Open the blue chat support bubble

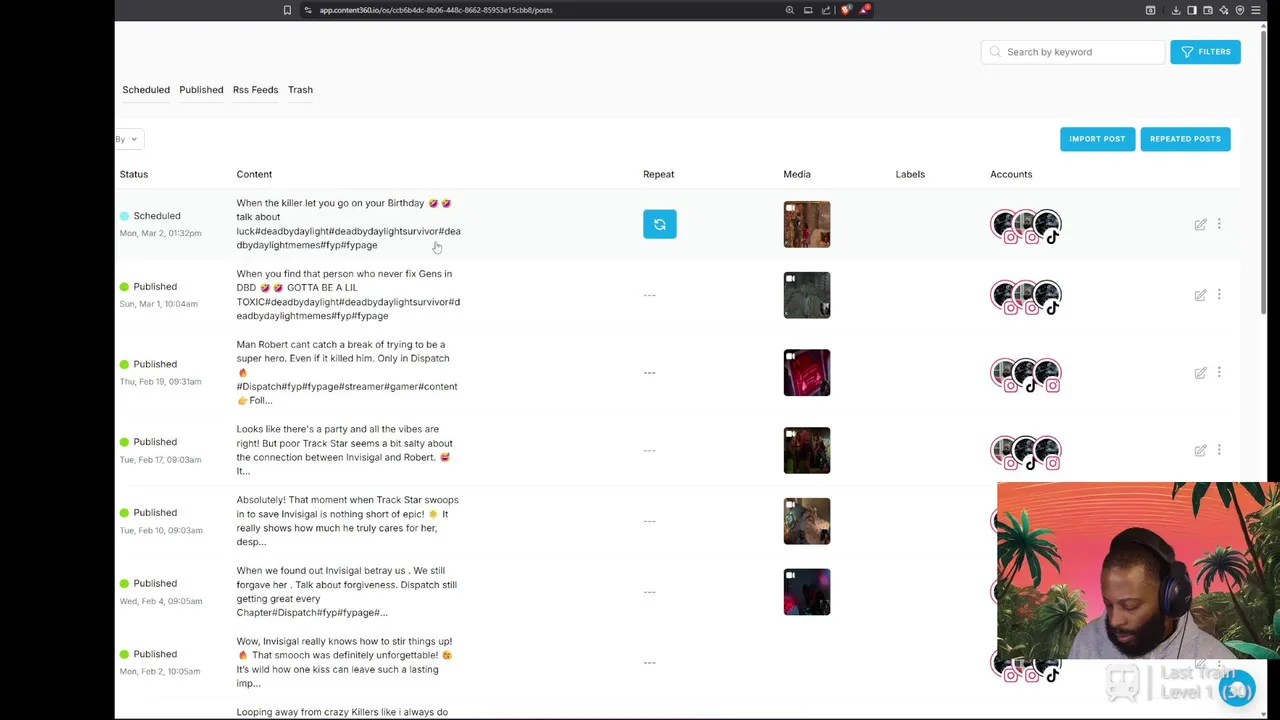coord(1238,689)
